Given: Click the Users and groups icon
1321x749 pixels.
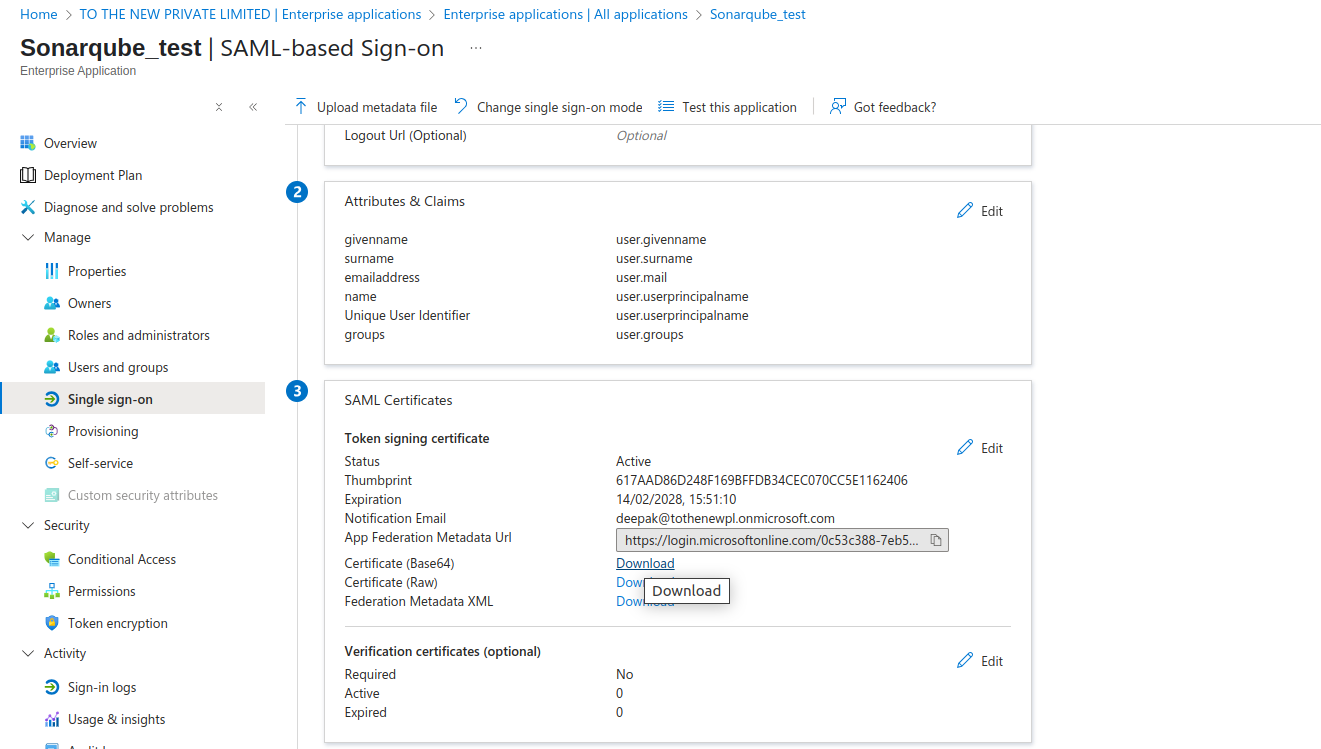Looking at the screenshot, I should [x=52, y=367].
